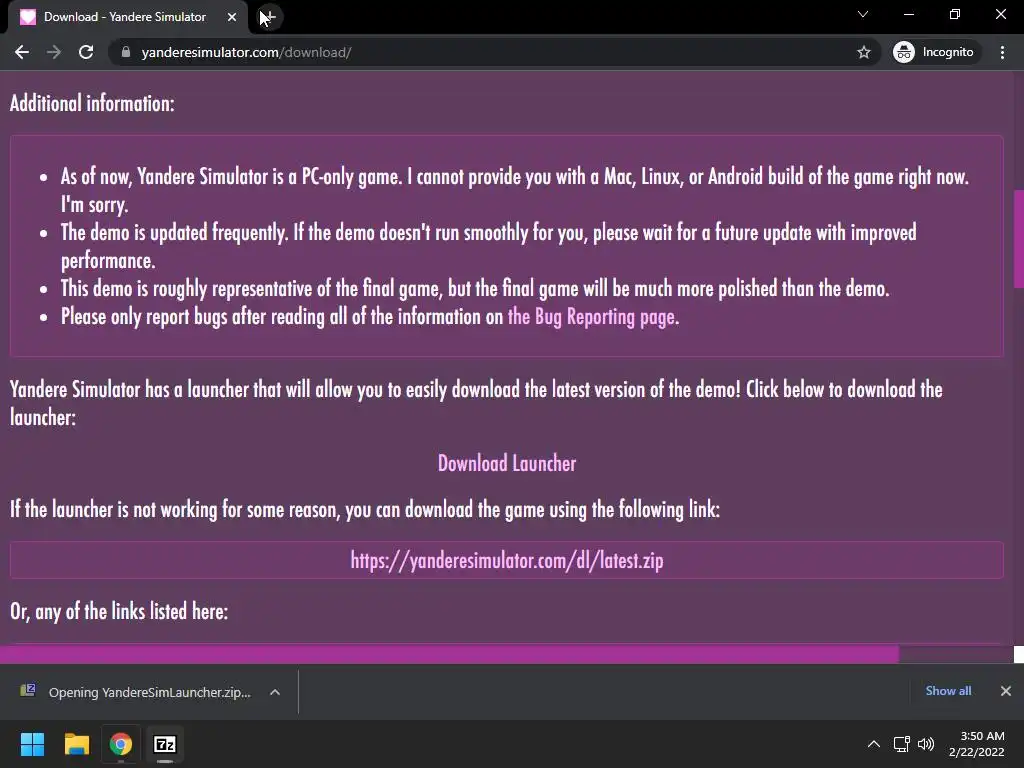Open network status in system tray
1024x768 pixels.
[902, 744]
